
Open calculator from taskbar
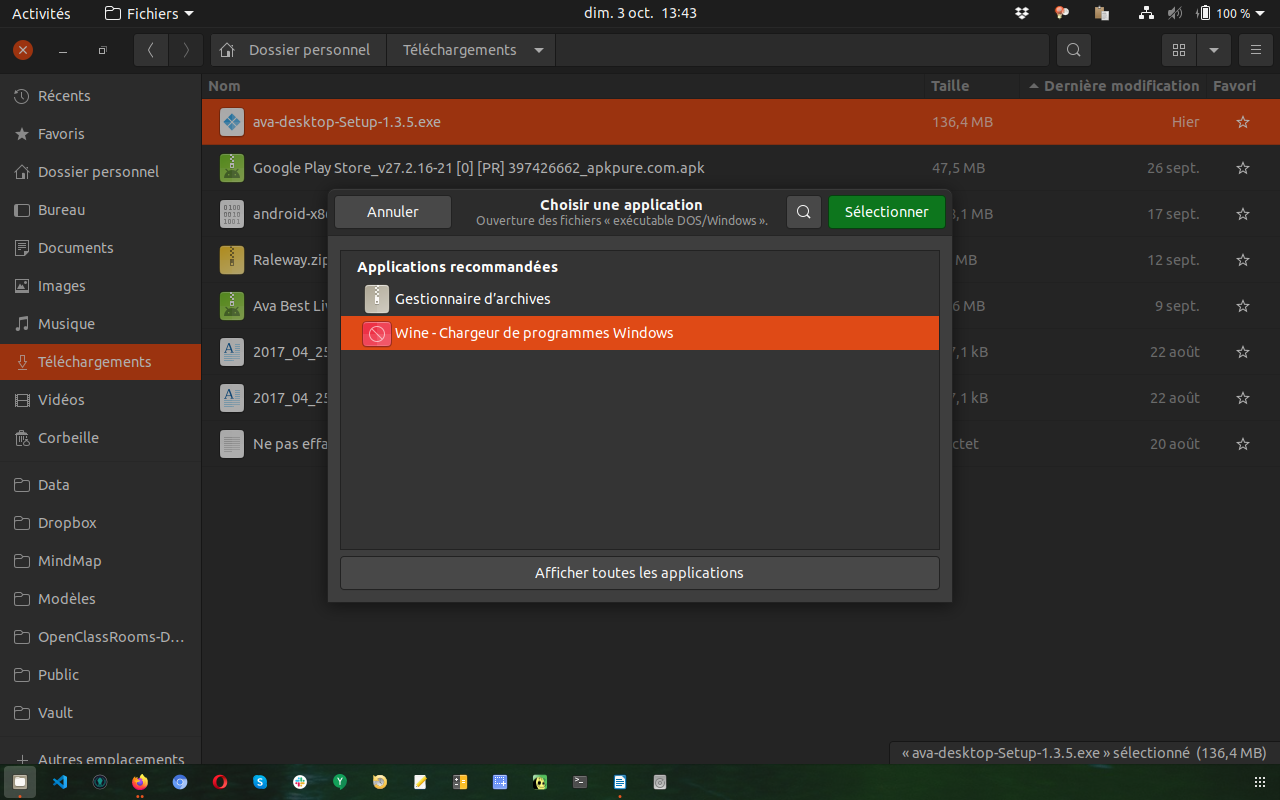click(x=460, y=782)
